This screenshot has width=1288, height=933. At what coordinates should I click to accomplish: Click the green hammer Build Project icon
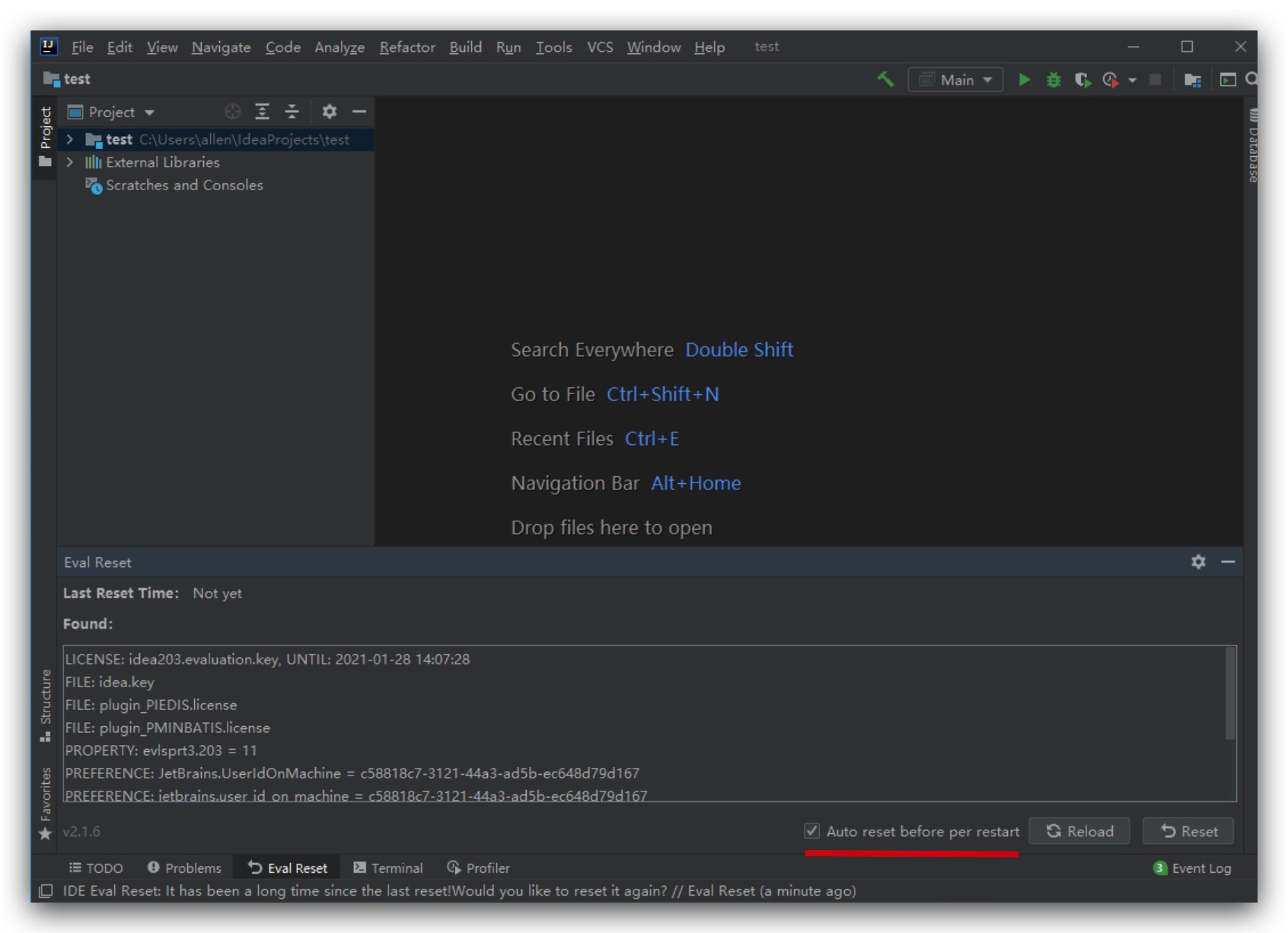coord(885,79)
